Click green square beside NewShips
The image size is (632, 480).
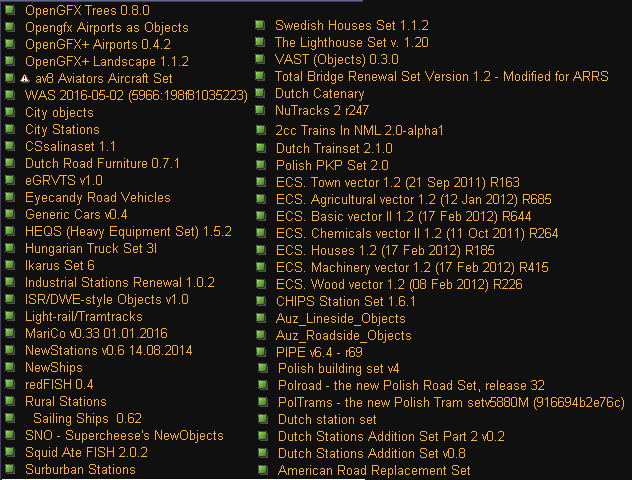point(10,367)
